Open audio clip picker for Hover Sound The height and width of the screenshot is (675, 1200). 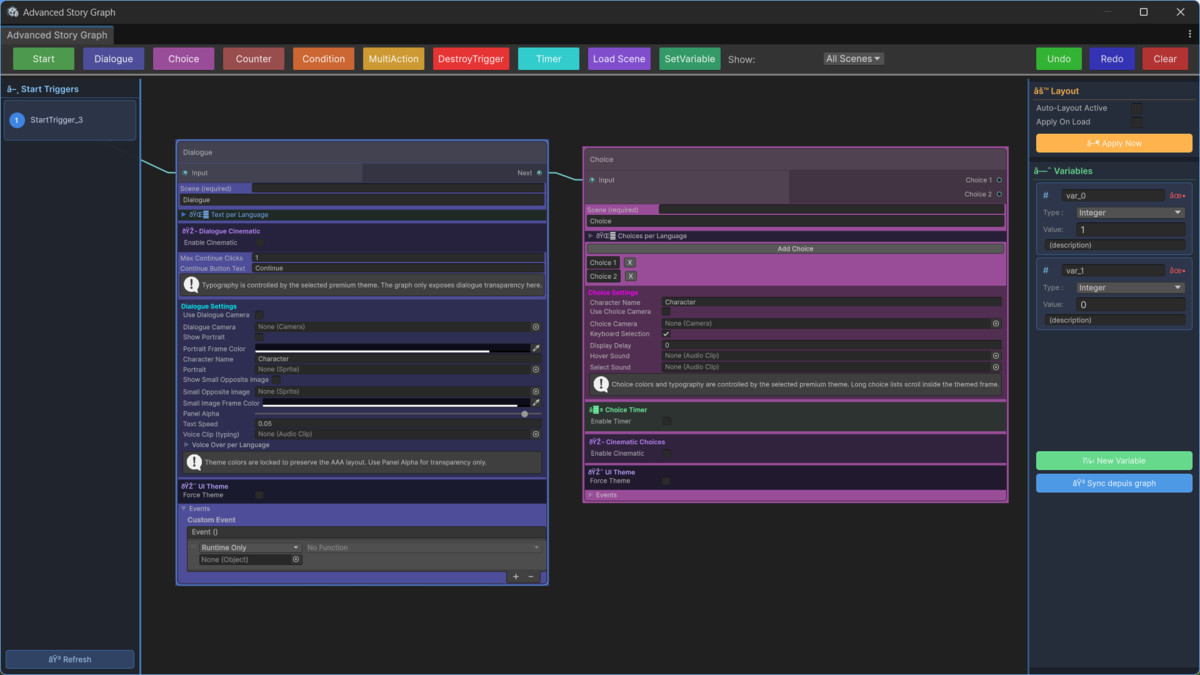(x=995, y=356)
